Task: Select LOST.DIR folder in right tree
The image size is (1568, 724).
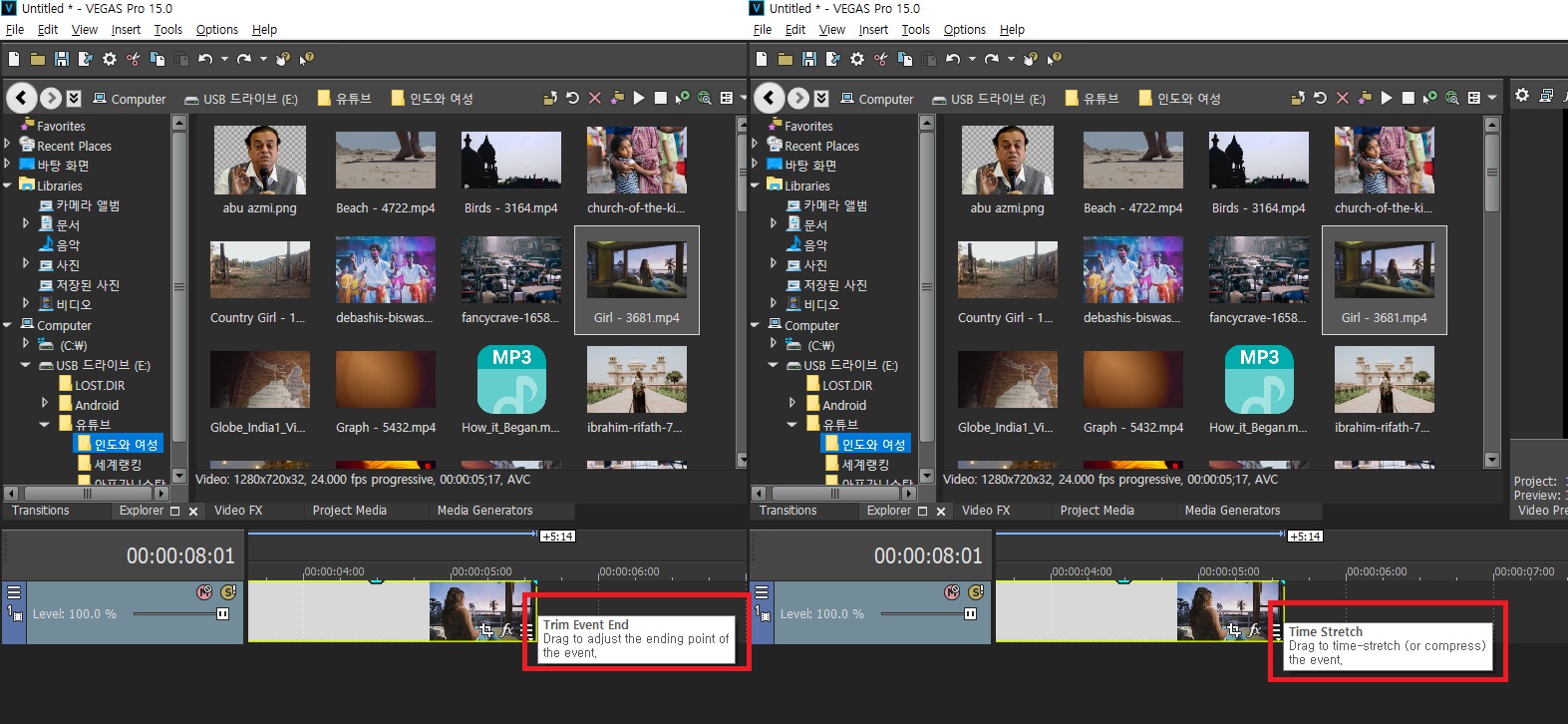Action: click(847, 385)
